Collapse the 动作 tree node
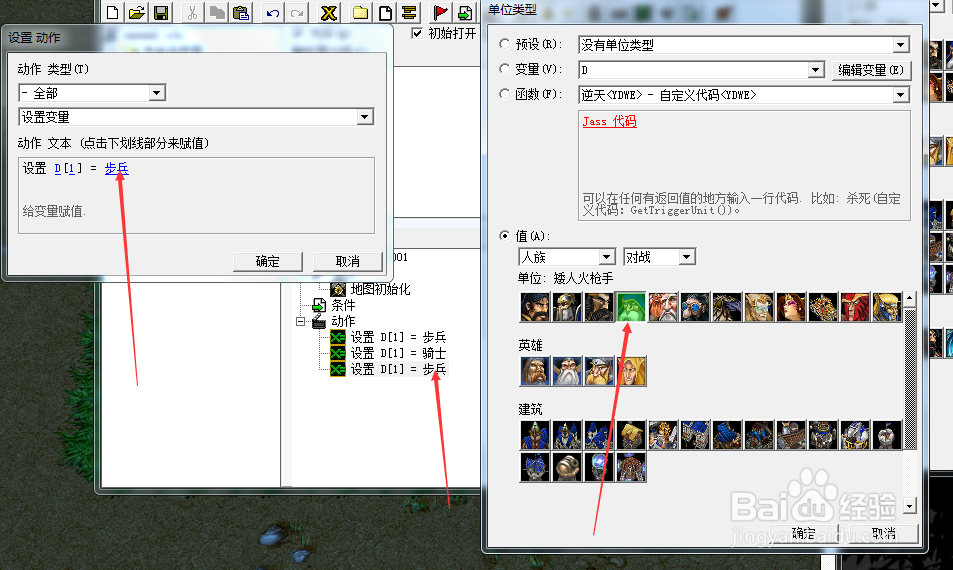The height and width of the screenshot is (570, 953). (300, 321)
